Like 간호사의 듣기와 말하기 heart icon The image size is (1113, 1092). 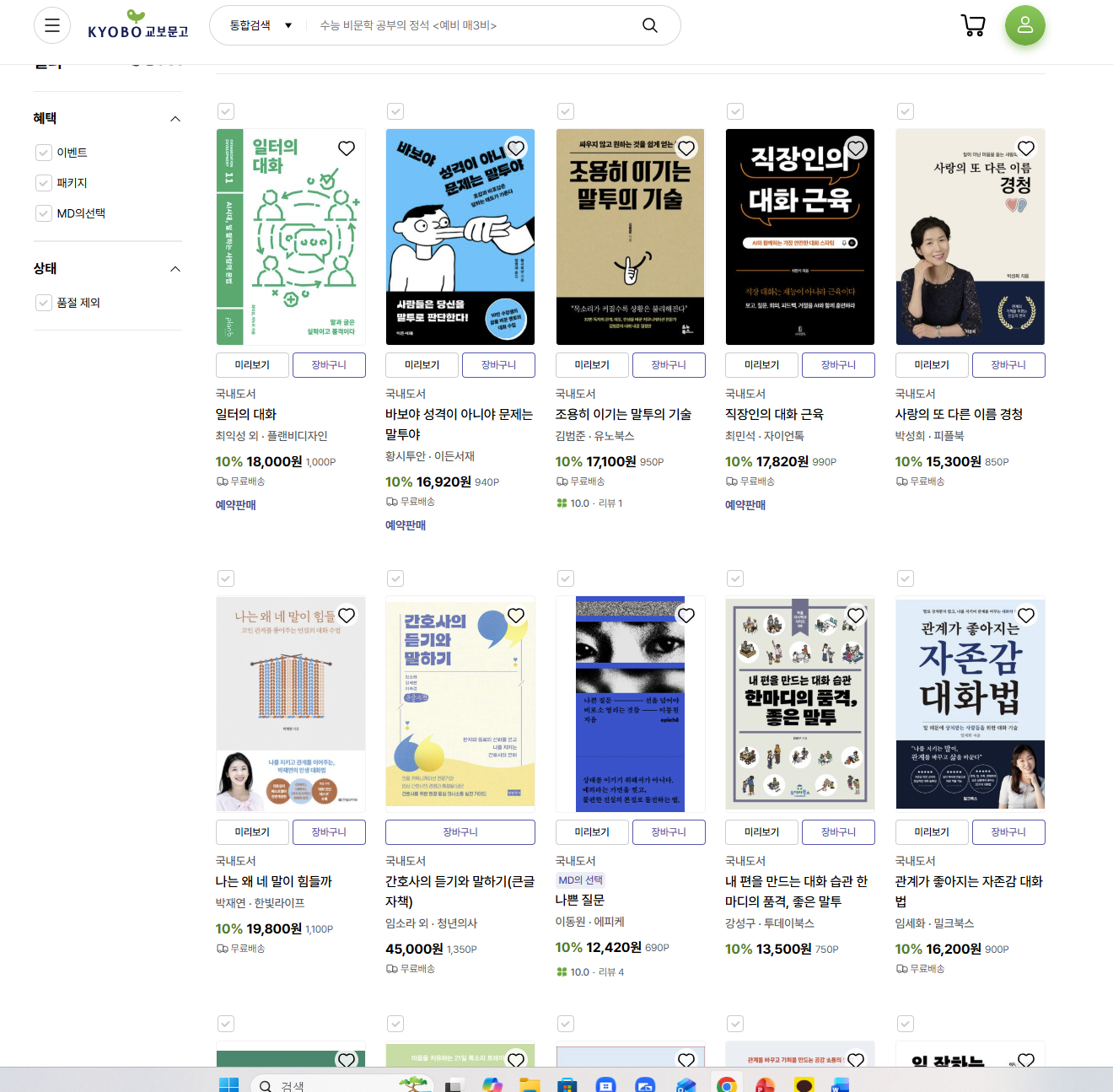[x=516, y=616]
